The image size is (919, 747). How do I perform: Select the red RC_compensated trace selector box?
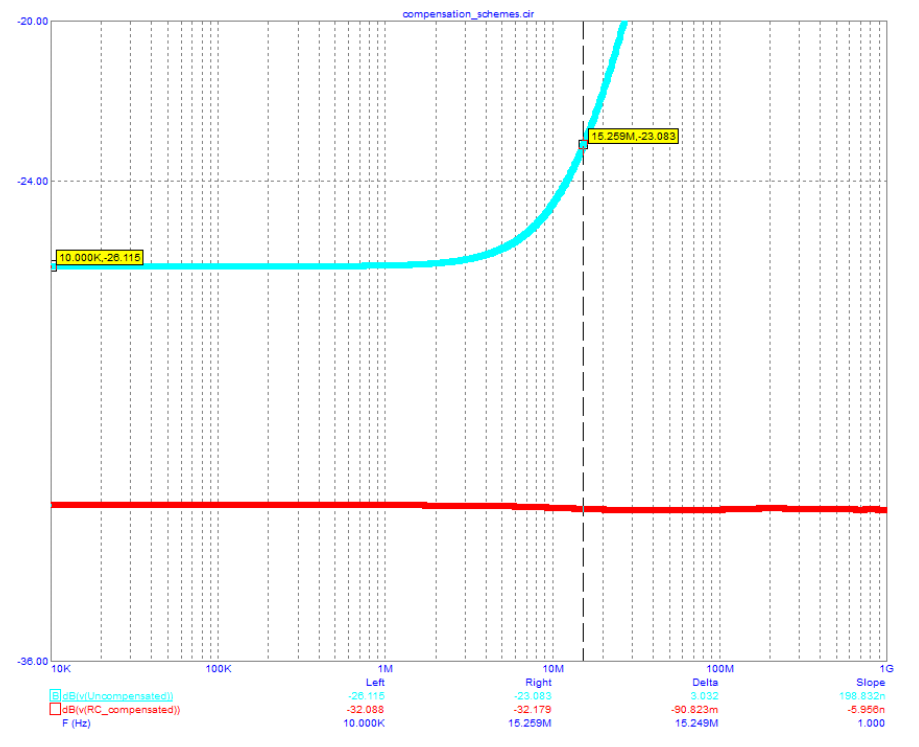coord(54,710)
